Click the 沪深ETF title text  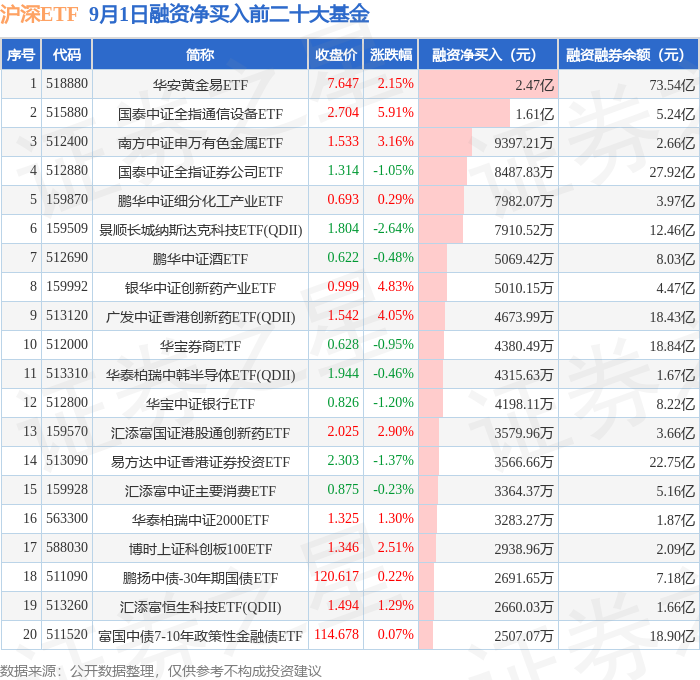[x=39, y=14]
